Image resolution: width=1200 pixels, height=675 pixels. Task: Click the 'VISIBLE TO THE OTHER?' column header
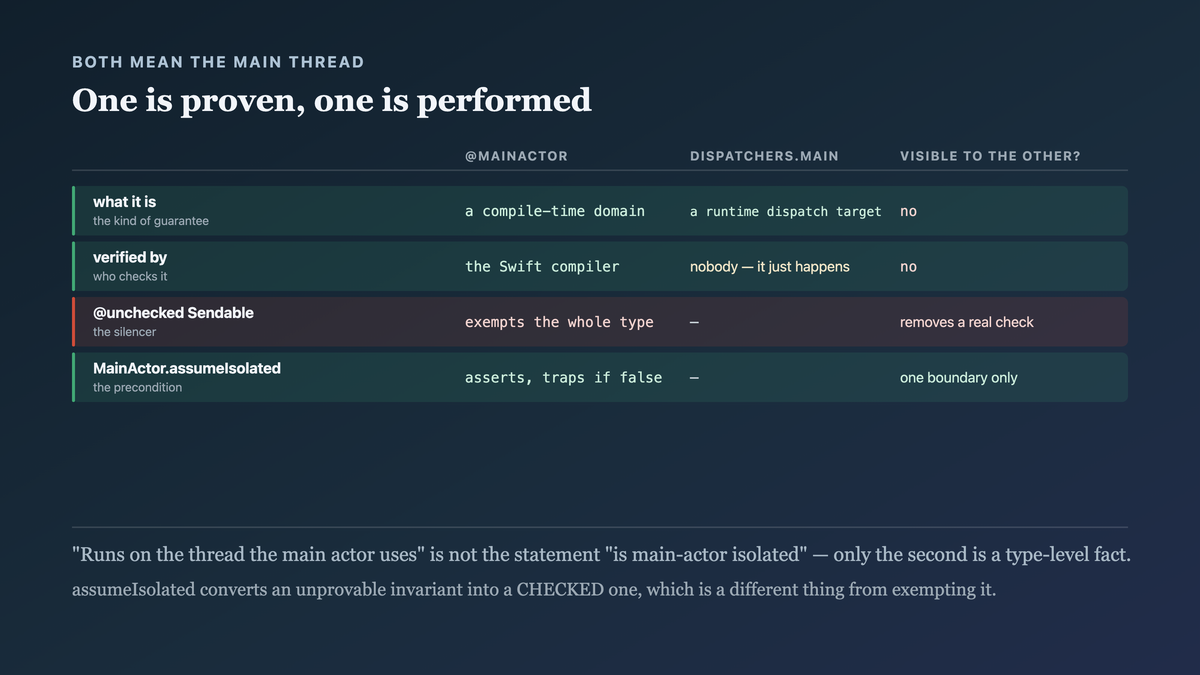[990, 156]
